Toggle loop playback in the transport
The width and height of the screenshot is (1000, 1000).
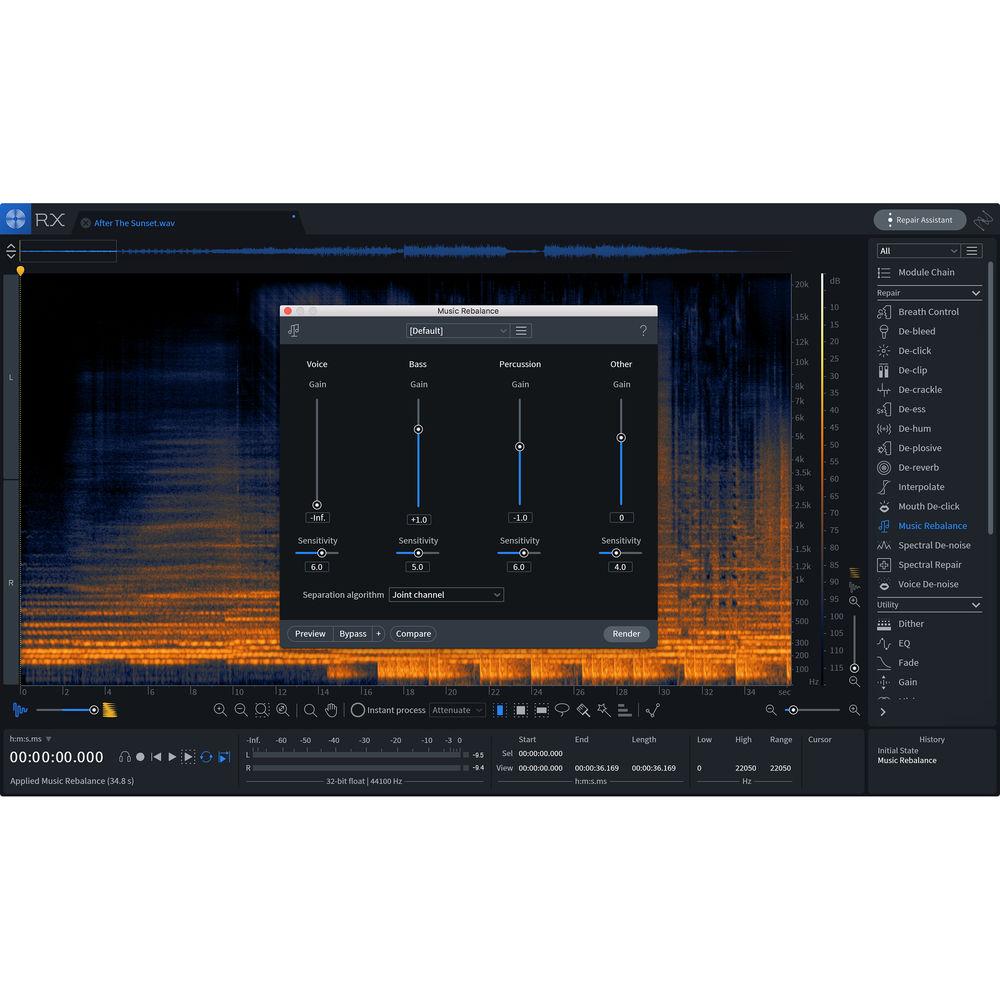(207, 757)
